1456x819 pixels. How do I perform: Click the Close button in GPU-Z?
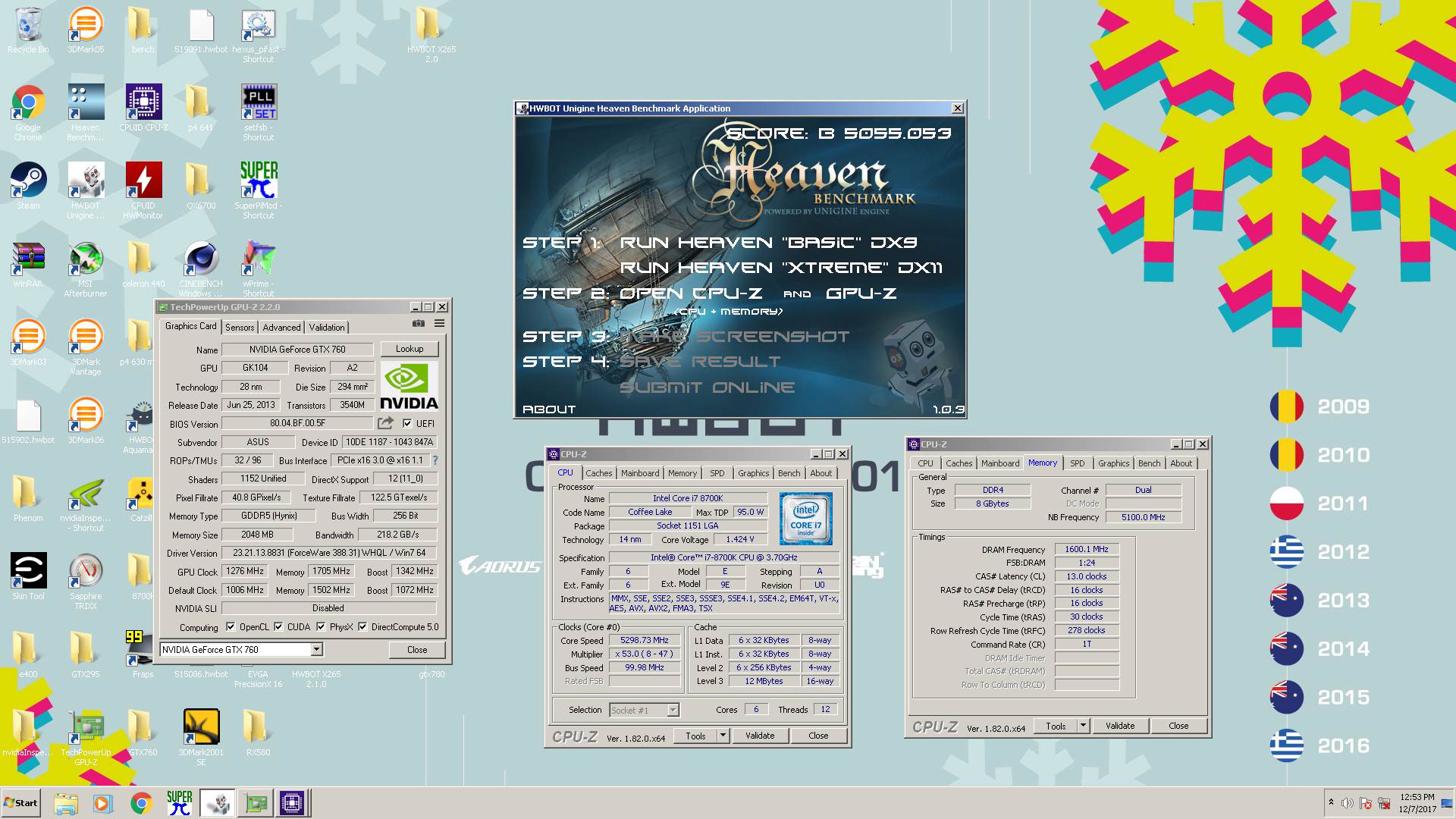click(x=417, y=650)
